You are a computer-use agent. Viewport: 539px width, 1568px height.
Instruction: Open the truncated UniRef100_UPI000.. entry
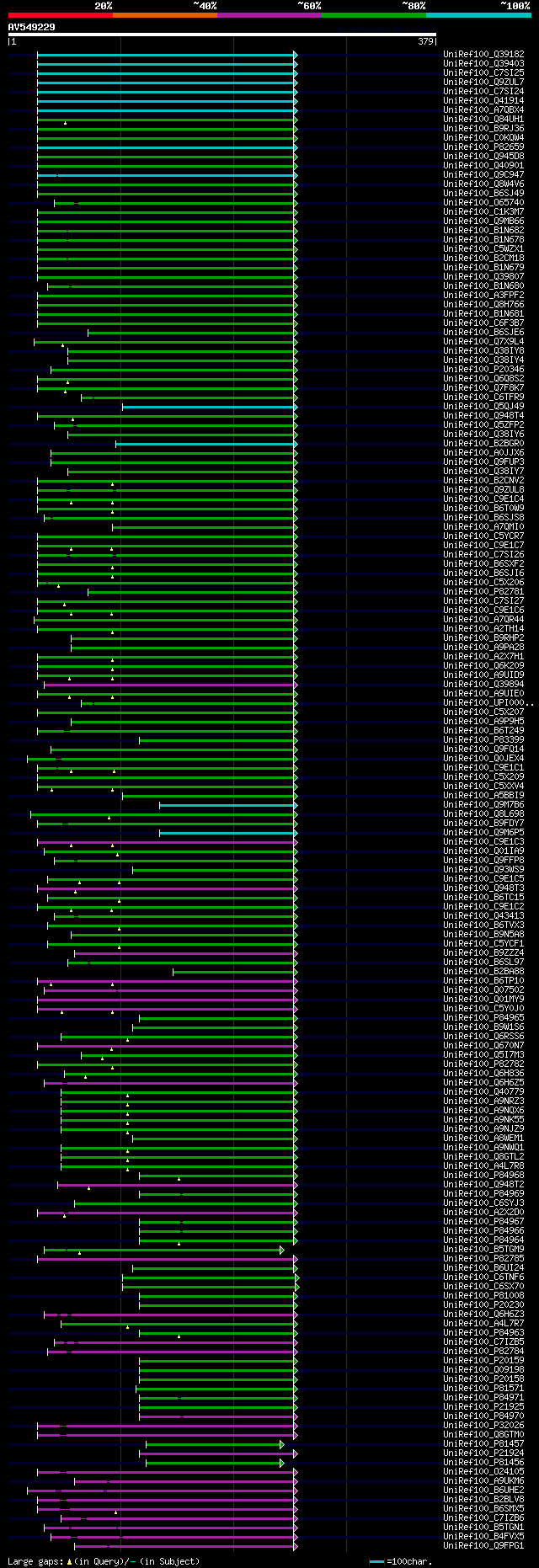(x=488, y=703)
